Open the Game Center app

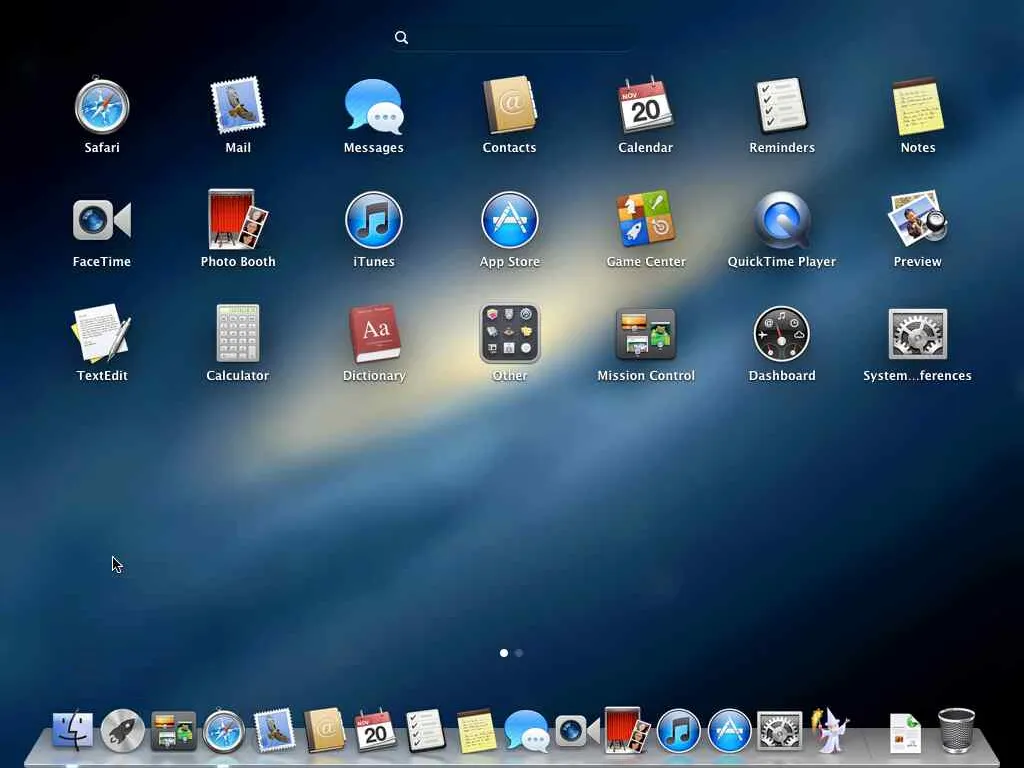point(645,219)
